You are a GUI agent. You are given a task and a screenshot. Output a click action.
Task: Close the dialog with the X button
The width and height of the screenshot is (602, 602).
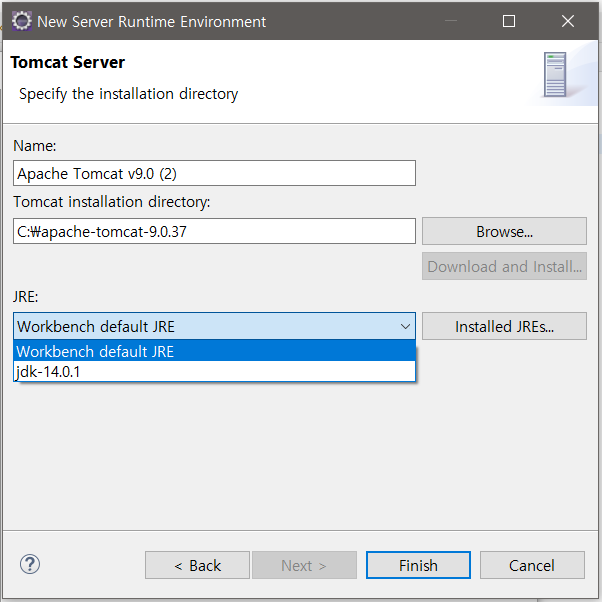coord(567,21)
